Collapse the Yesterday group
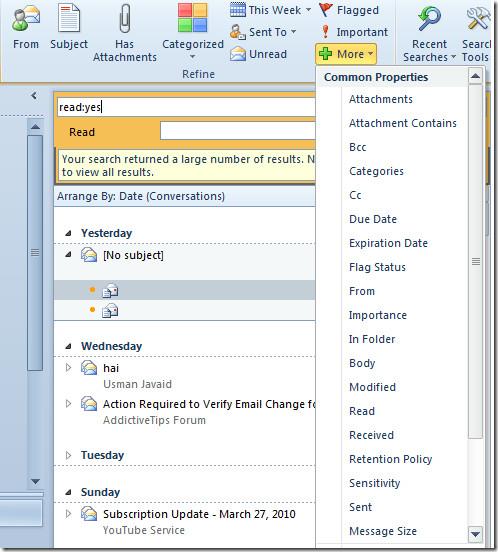The height and width of the screenshot is (552, 498). pyautogui.click(x=68, y=233)
